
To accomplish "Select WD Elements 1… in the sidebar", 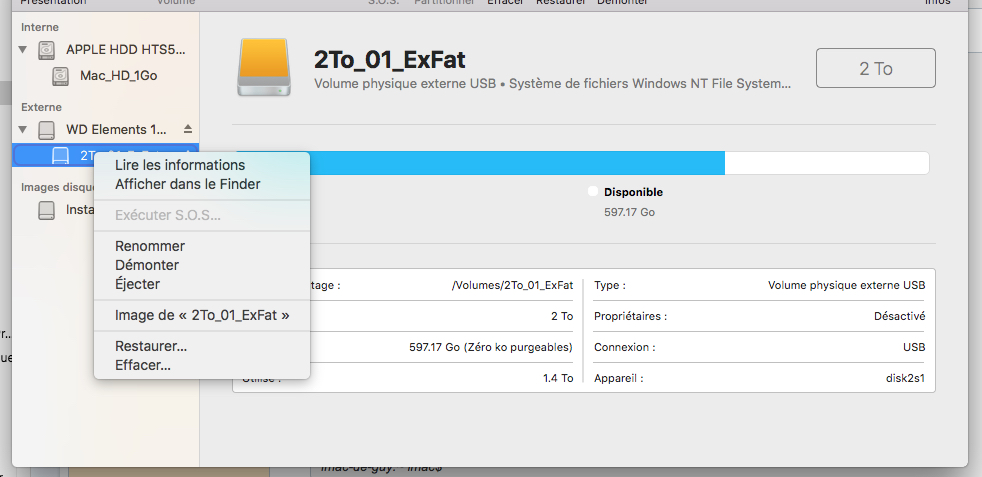I will pos(116,130).
